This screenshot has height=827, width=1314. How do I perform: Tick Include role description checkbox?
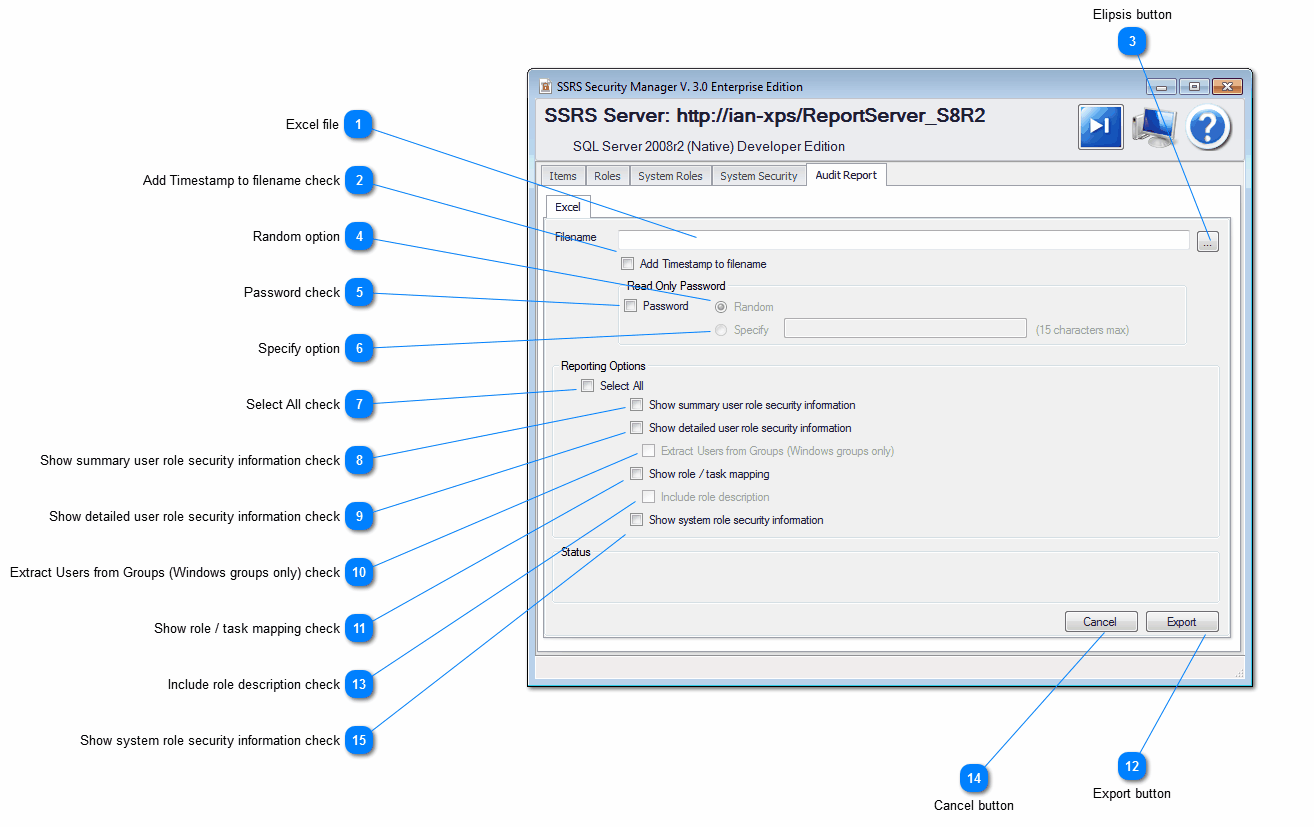pos(648,497)
